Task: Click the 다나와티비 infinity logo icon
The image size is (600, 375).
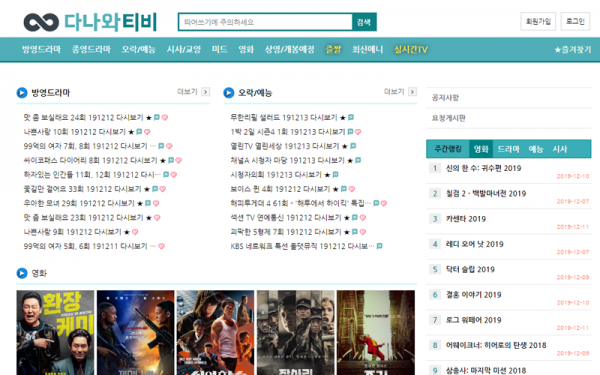Action: [41, 22]
